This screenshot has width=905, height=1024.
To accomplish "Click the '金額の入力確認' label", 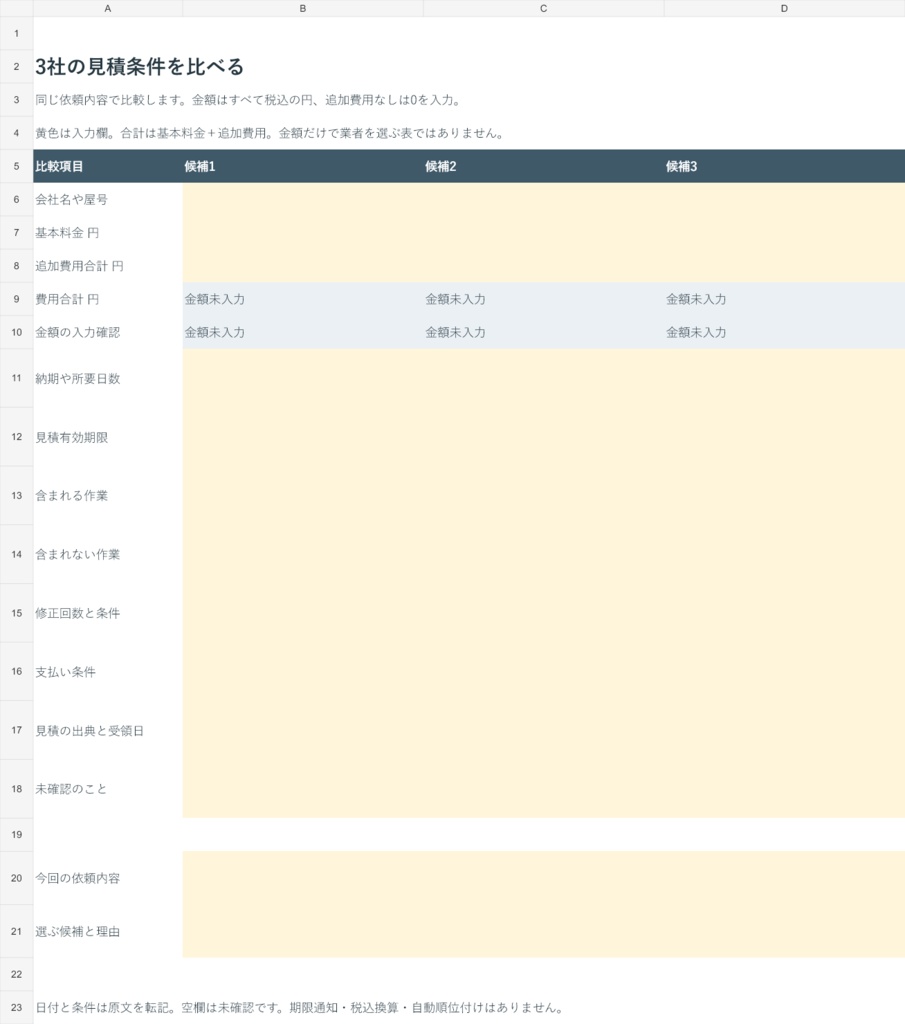I will click(78, 332).
